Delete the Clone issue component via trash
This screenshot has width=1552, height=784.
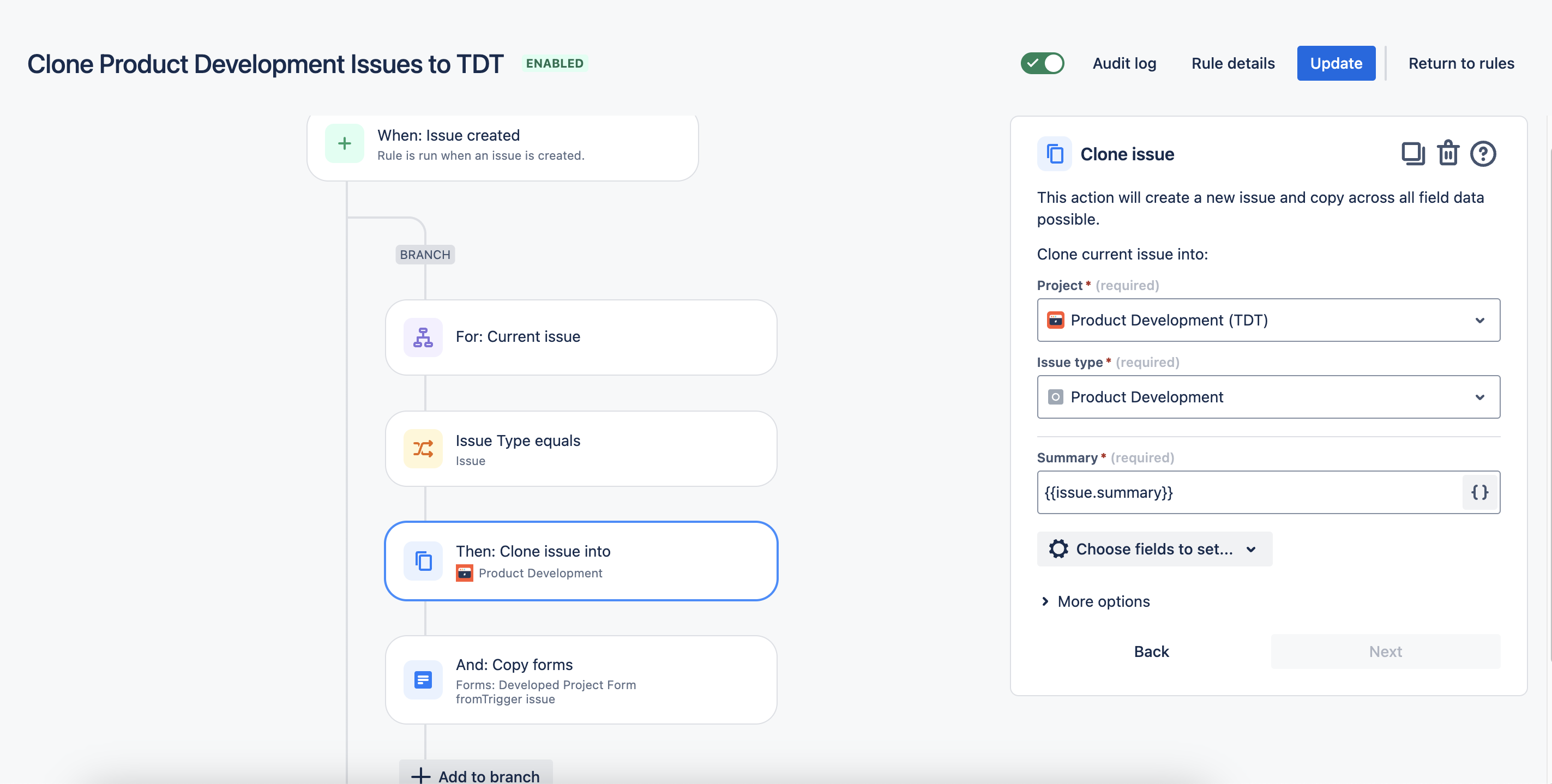tap(1448, 154)
